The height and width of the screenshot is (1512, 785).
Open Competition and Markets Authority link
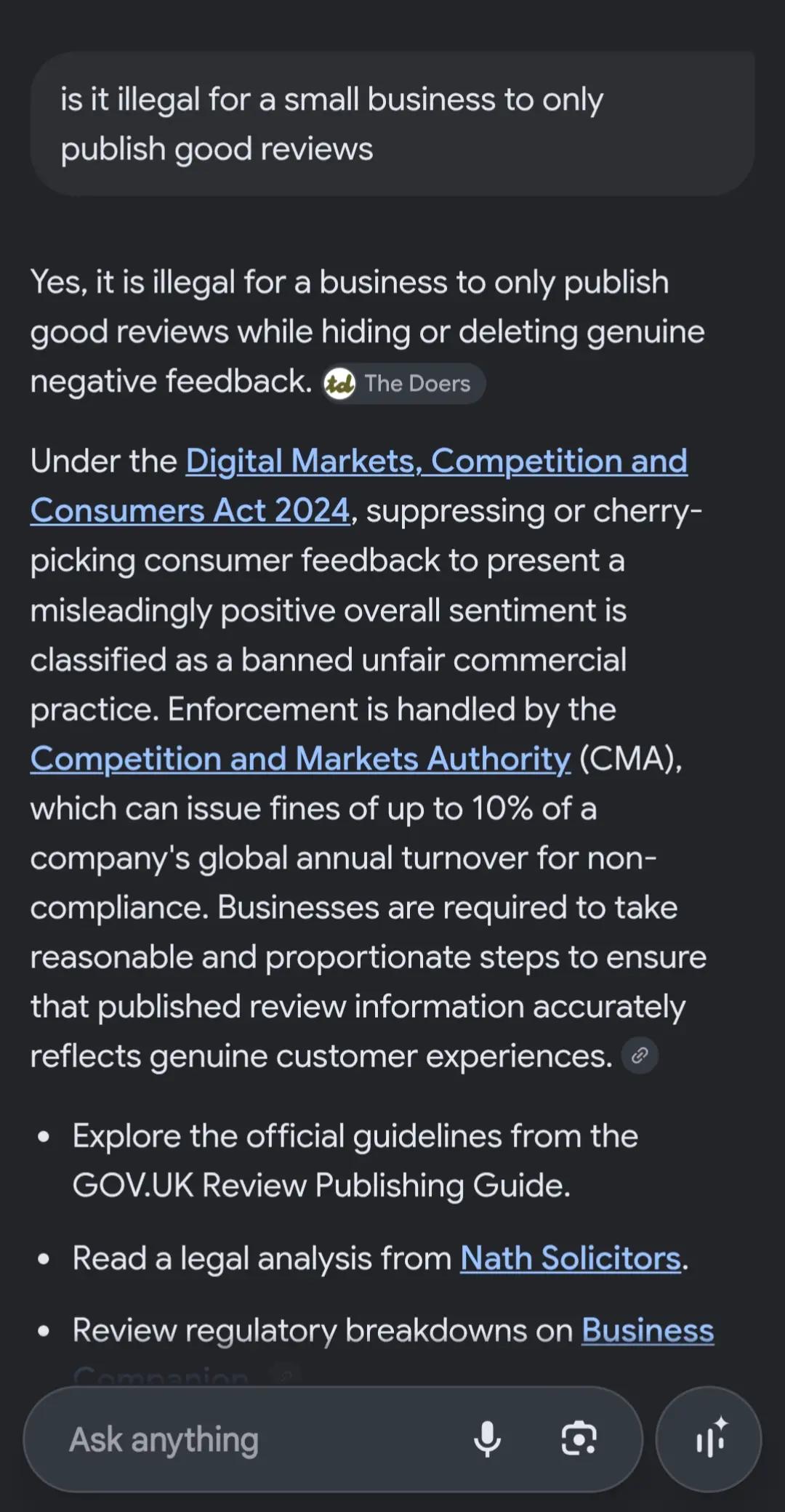(x=300, y=758)
